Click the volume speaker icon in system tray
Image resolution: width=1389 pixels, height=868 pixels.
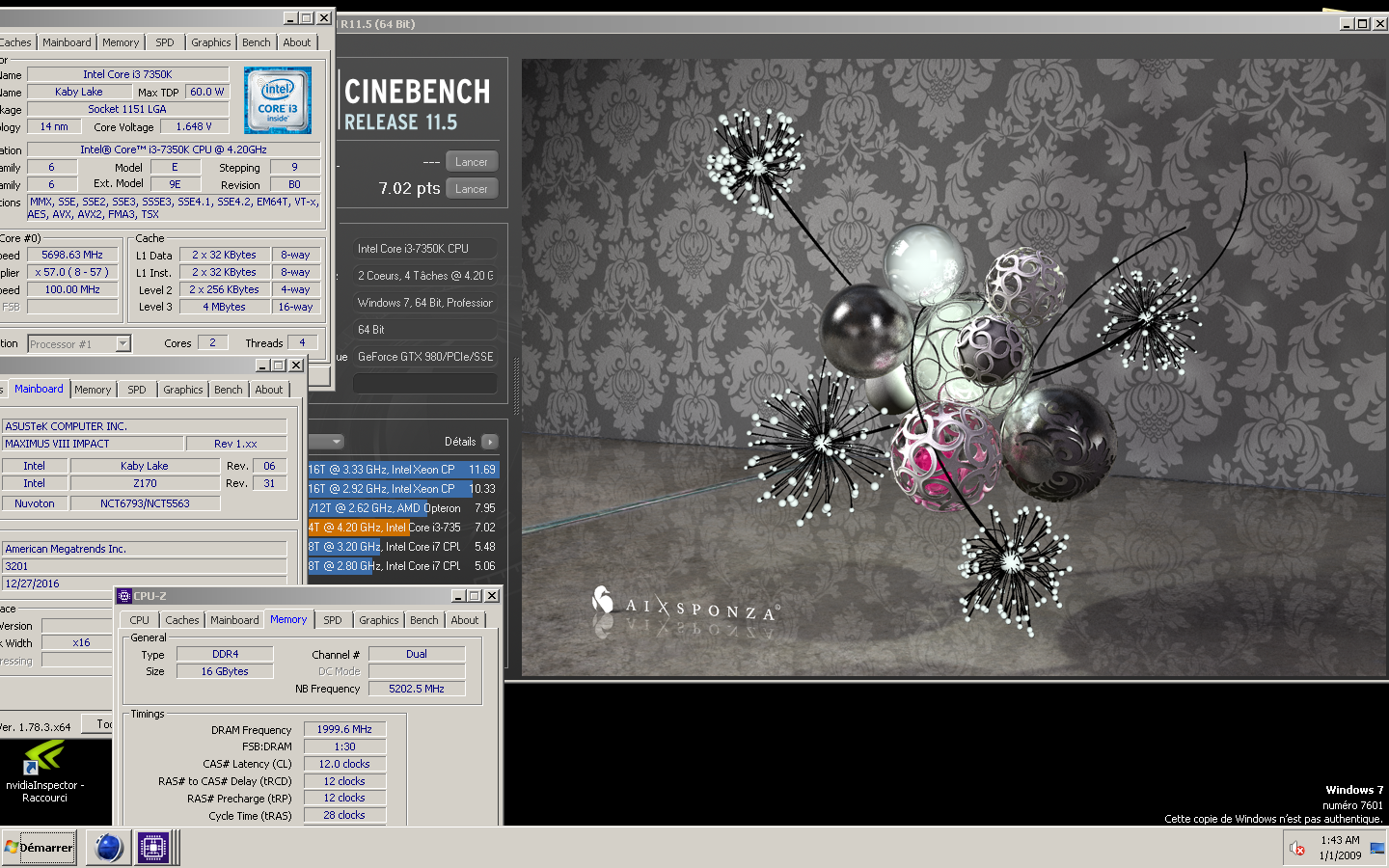pos(1297,848)
